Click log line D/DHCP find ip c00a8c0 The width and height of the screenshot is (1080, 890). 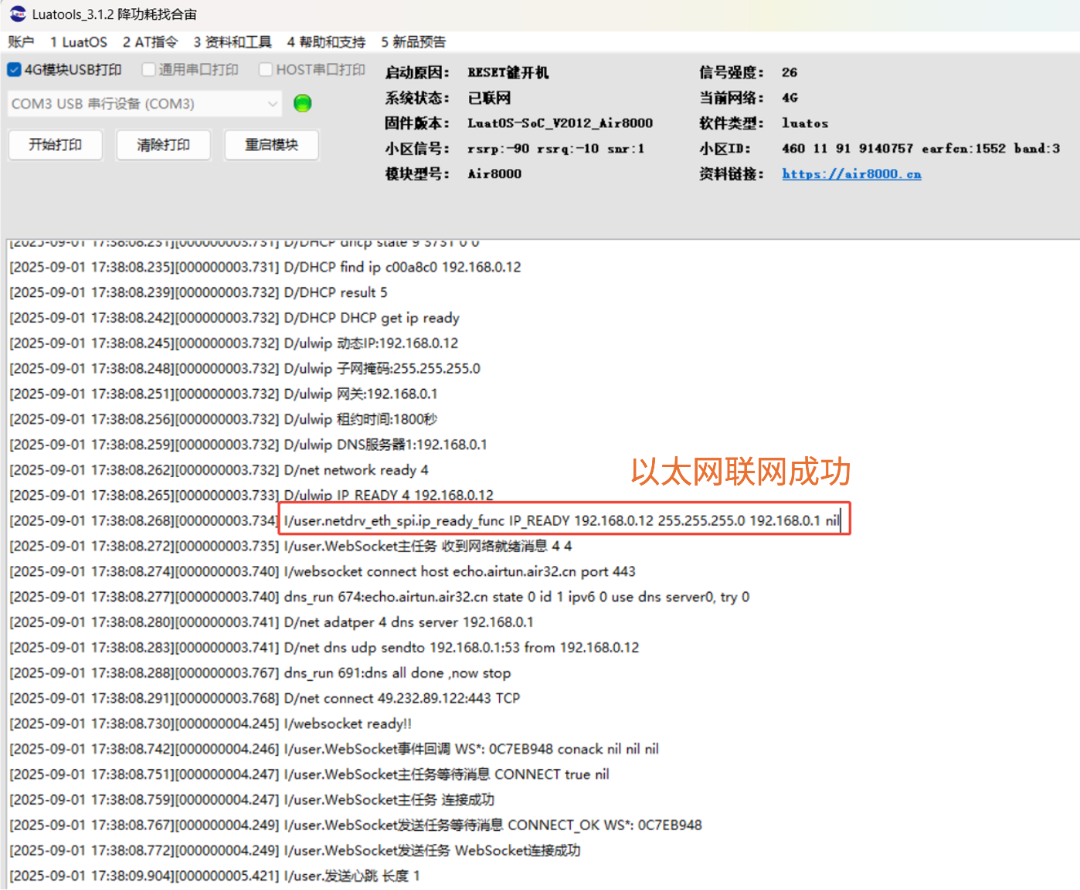tap(265, 267)
